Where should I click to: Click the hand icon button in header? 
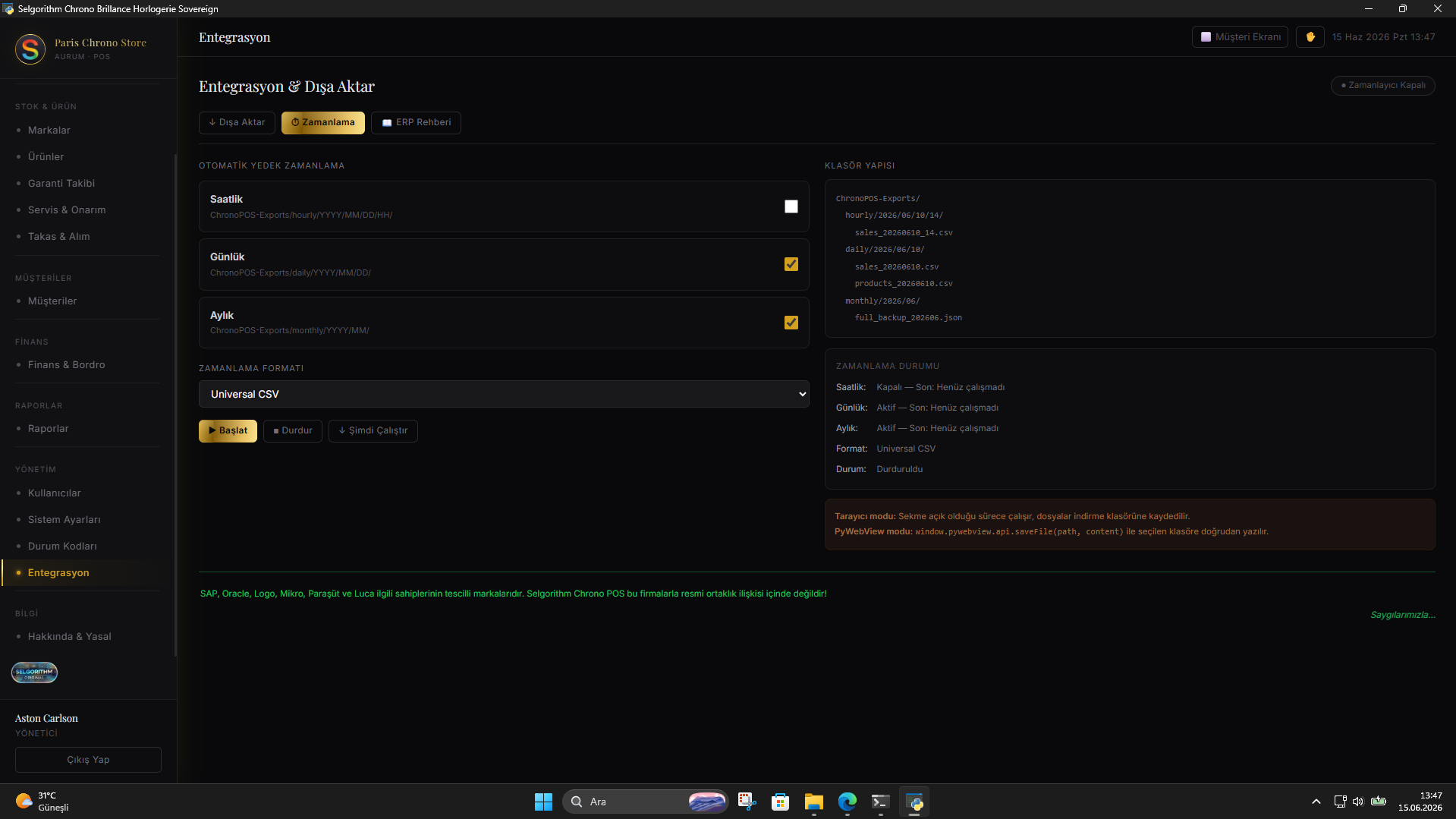(1310, 37)
